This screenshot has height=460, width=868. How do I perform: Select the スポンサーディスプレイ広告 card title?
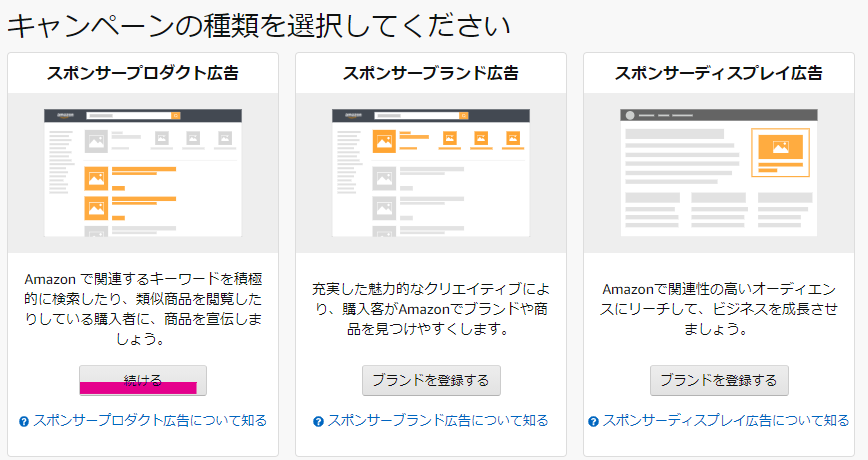[x=719, y=73]
